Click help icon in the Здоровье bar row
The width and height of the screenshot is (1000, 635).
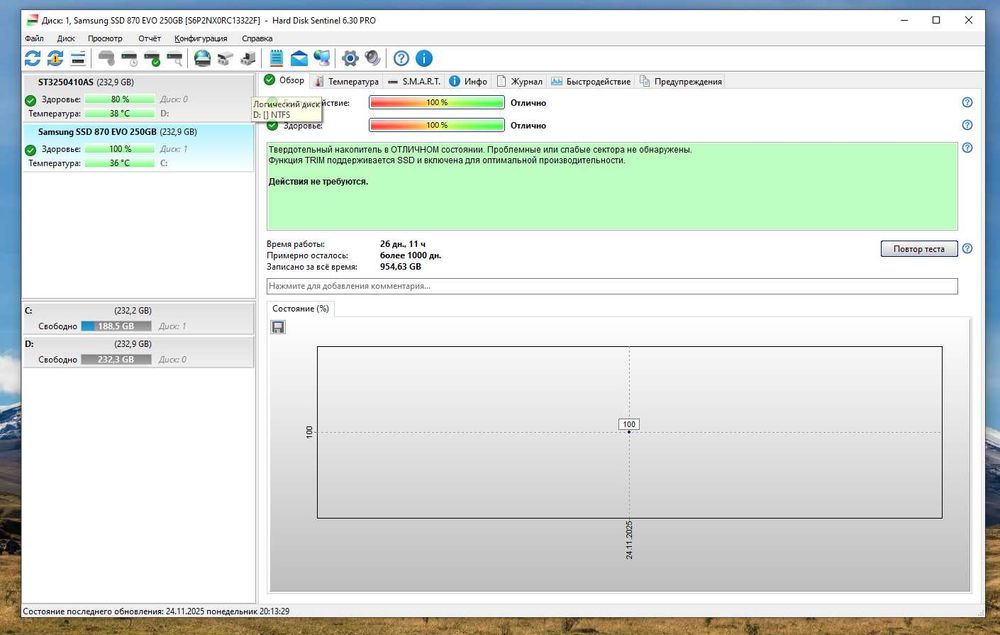coord(967,125)
